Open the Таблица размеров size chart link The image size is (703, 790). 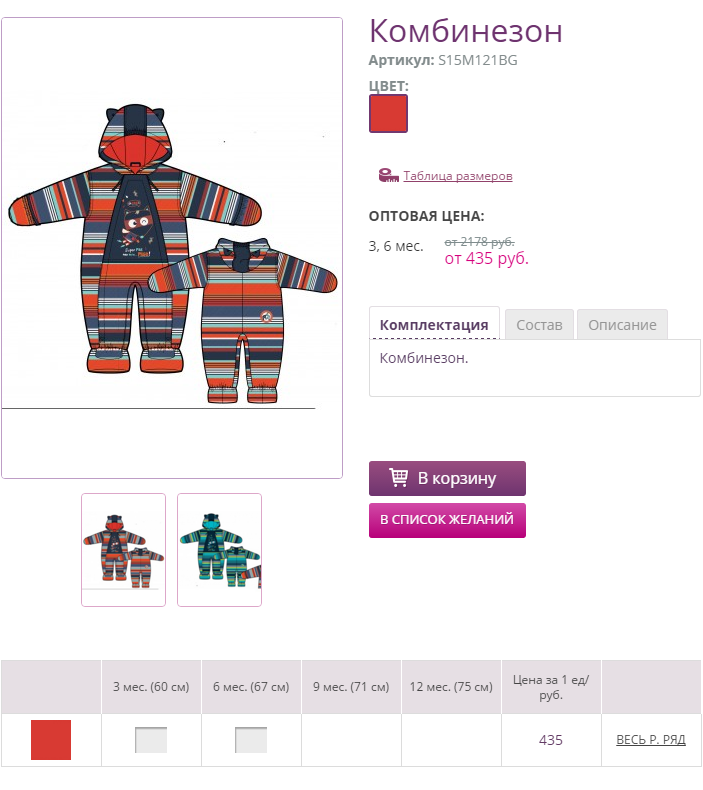click(458, 176)
